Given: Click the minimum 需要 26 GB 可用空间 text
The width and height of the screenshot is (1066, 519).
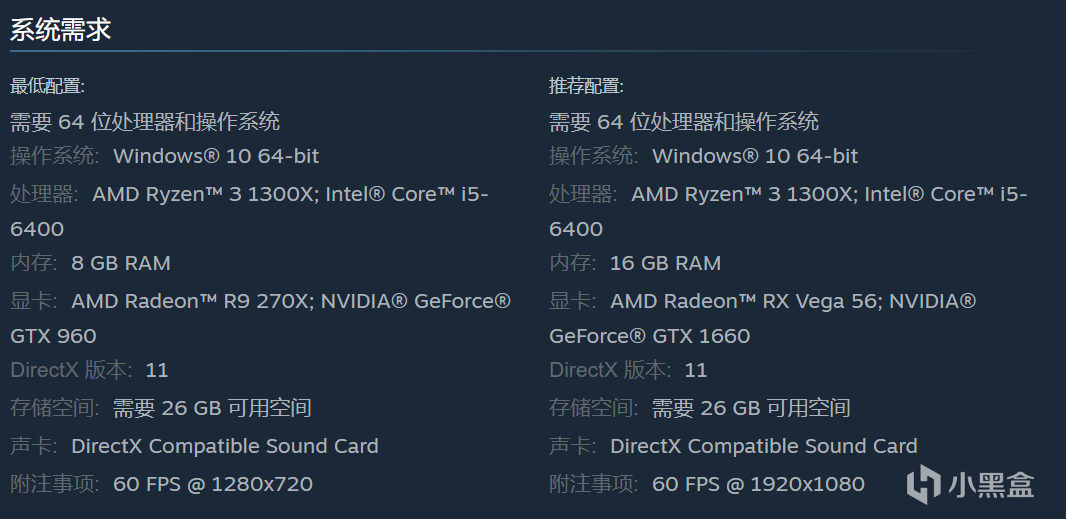Looking at the screenshot, I should 212,408.
